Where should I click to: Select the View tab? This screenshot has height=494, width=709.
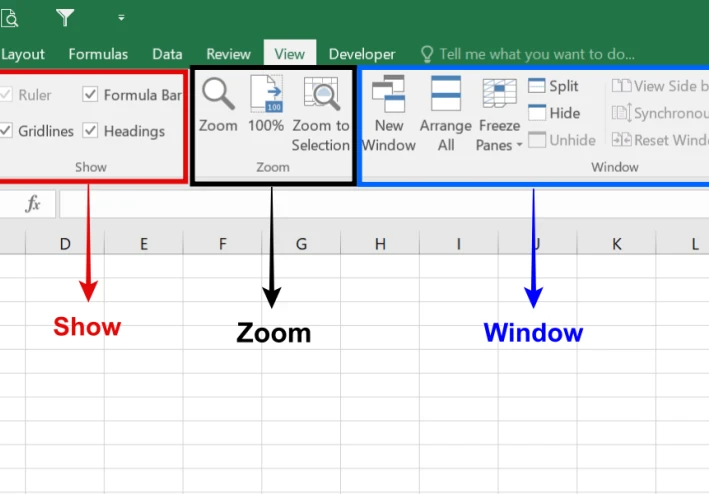[x=290, y=54]
